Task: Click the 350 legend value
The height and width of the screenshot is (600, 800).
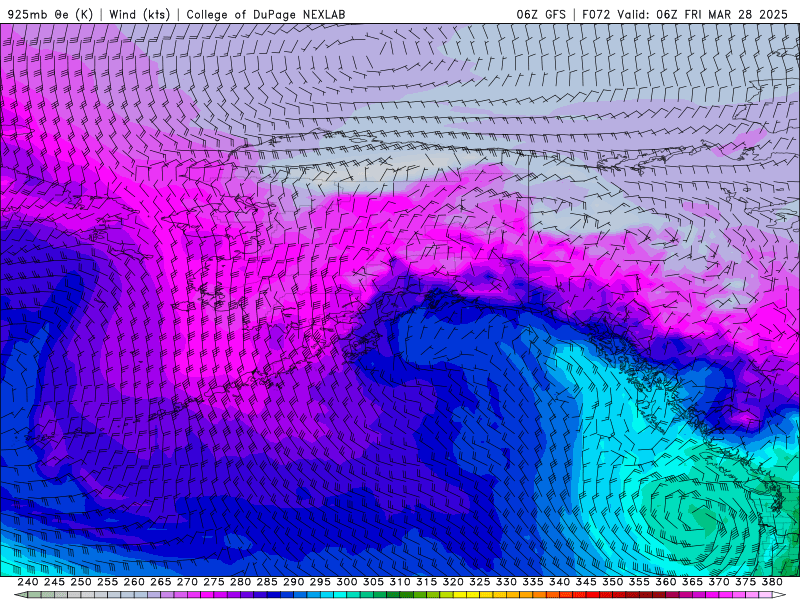Action: coord(612,582)
